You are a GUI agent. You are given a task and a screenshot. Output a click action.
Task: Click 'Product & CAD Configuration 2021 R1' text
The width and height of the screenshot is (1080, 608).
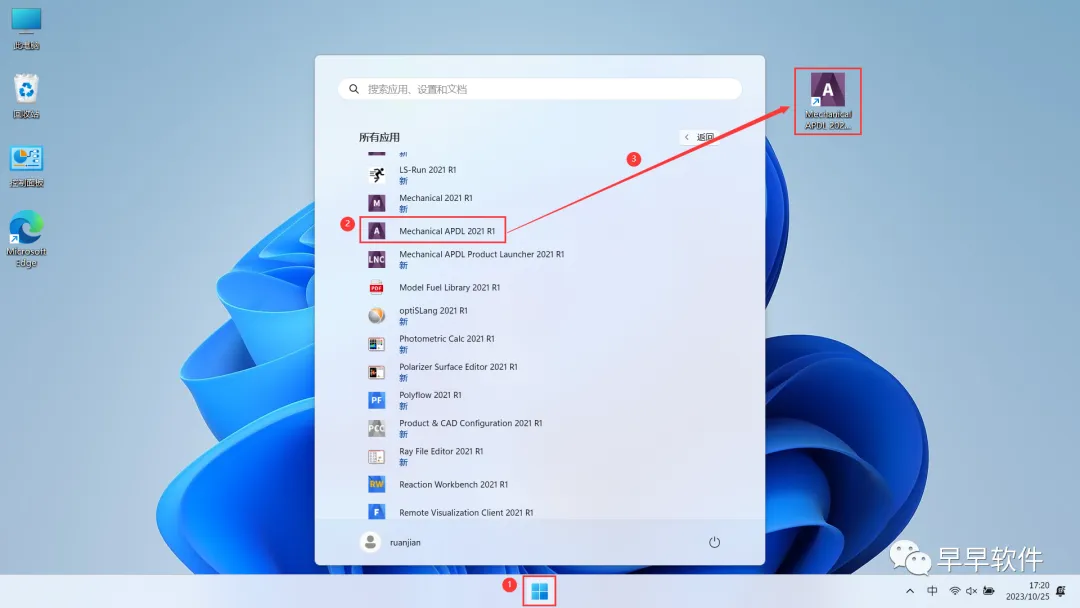(470, 423)
